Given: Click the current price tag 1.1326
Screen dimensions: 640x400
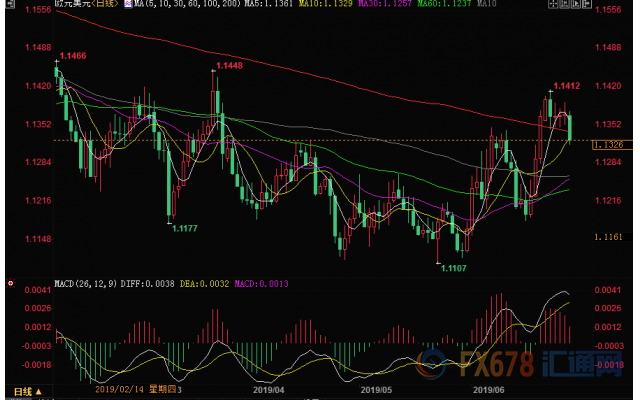Looking at the screenshot, I should (x=611, y=144).
